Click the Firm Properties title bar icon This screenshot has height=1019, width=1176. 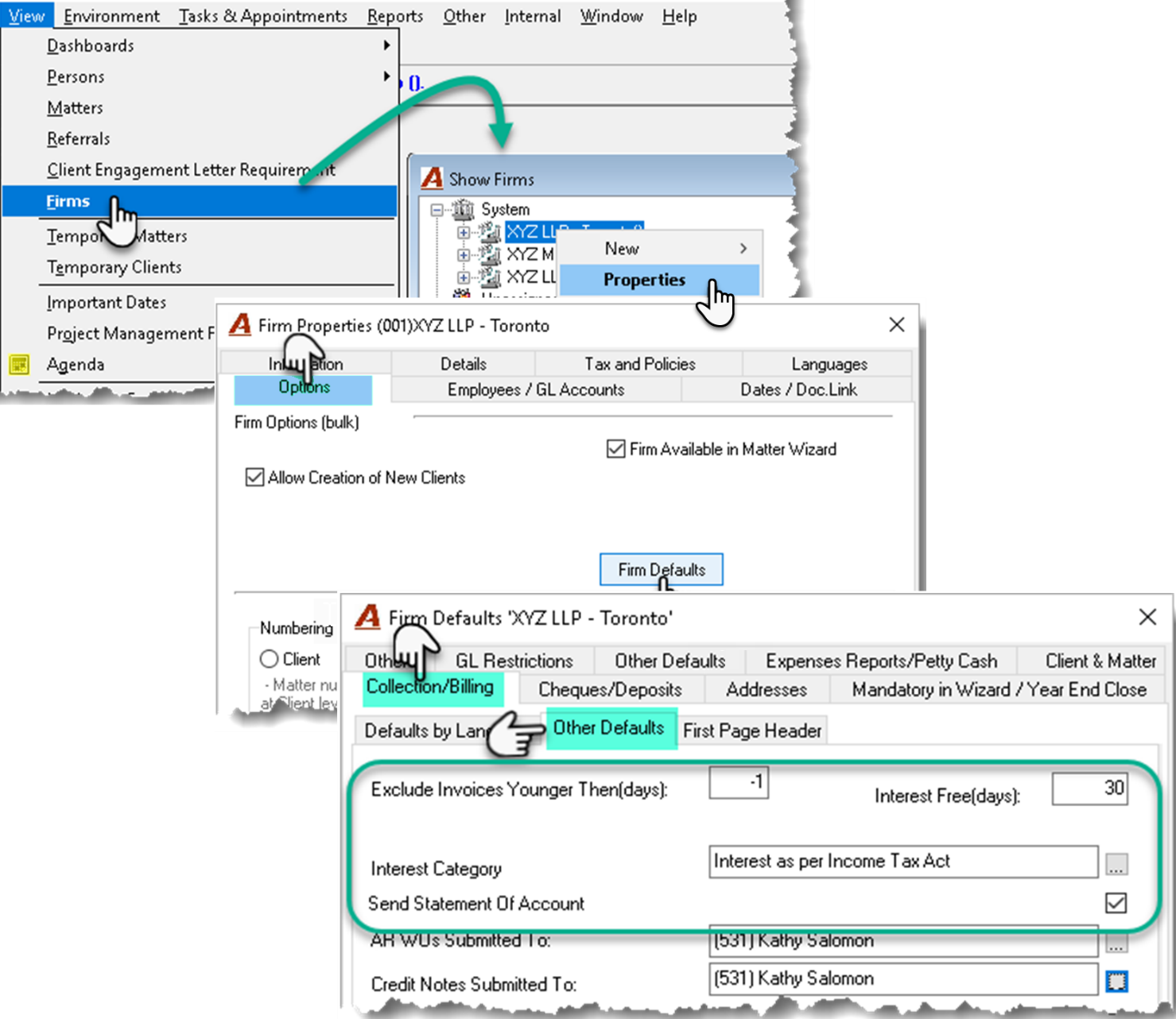240,325
